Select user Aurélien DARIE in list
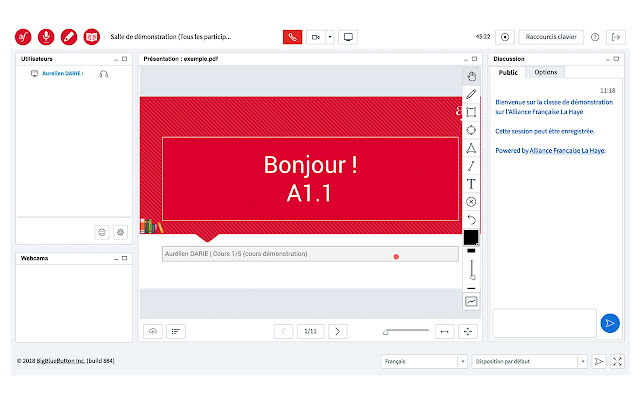 62,73
